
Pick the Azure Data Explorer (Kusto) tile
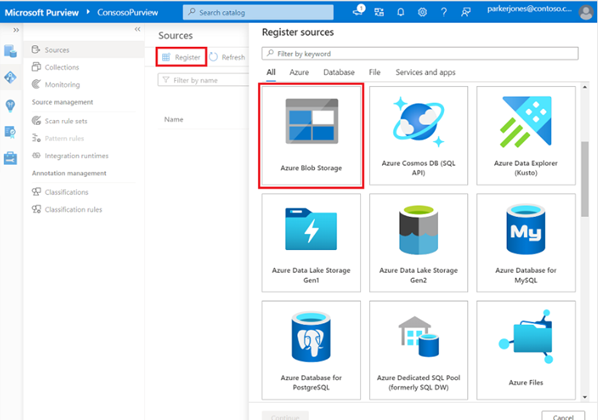[526, 135]
